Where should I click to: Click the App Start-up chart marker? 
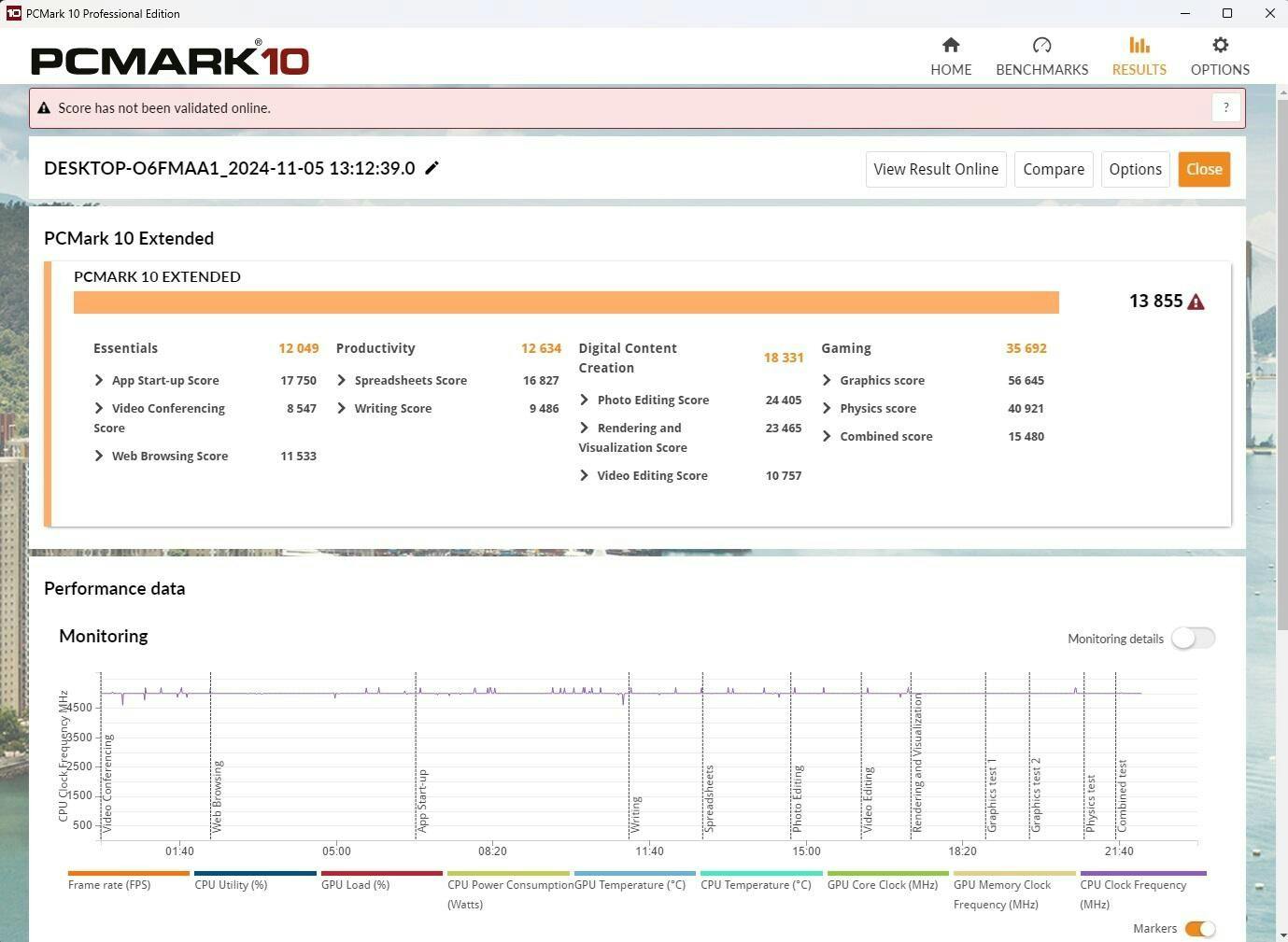coord(422,800)
